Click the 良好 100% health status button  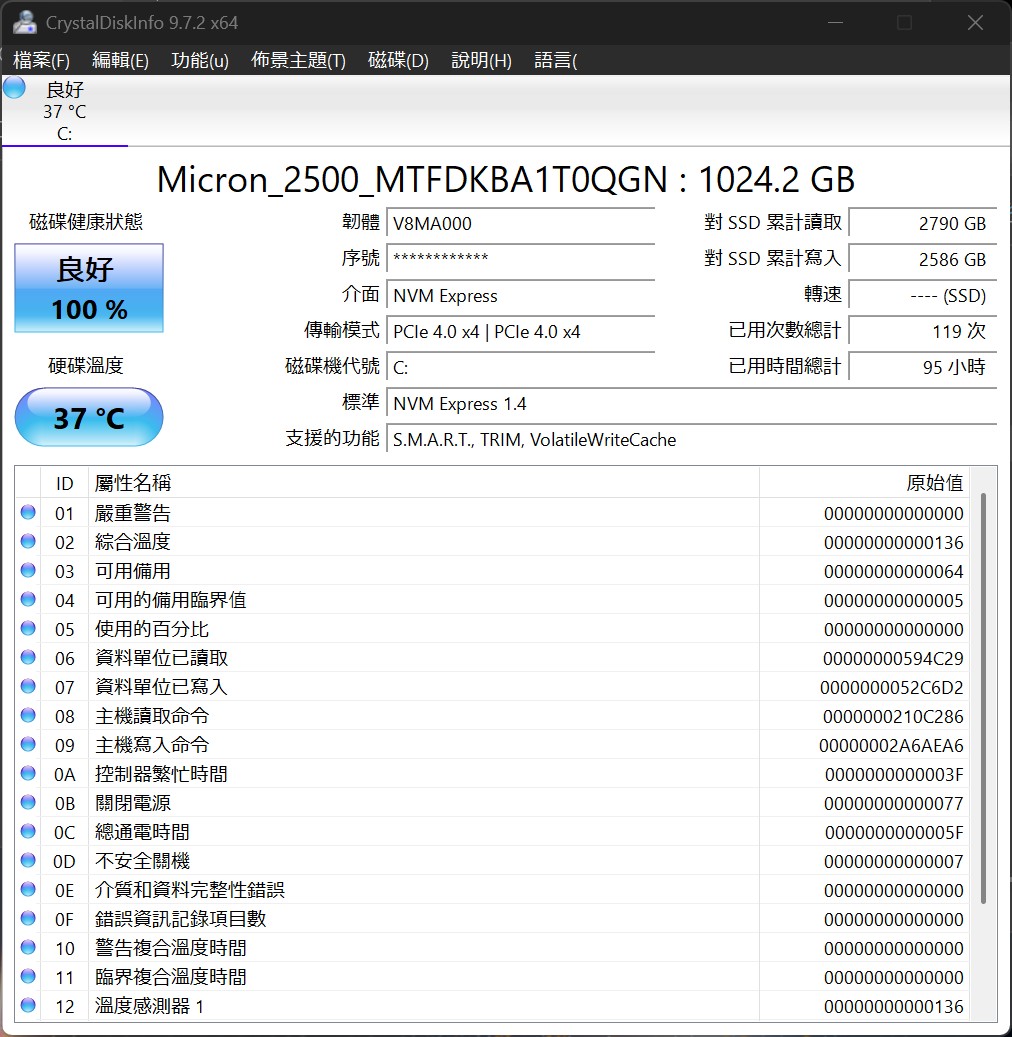(88, 288)
